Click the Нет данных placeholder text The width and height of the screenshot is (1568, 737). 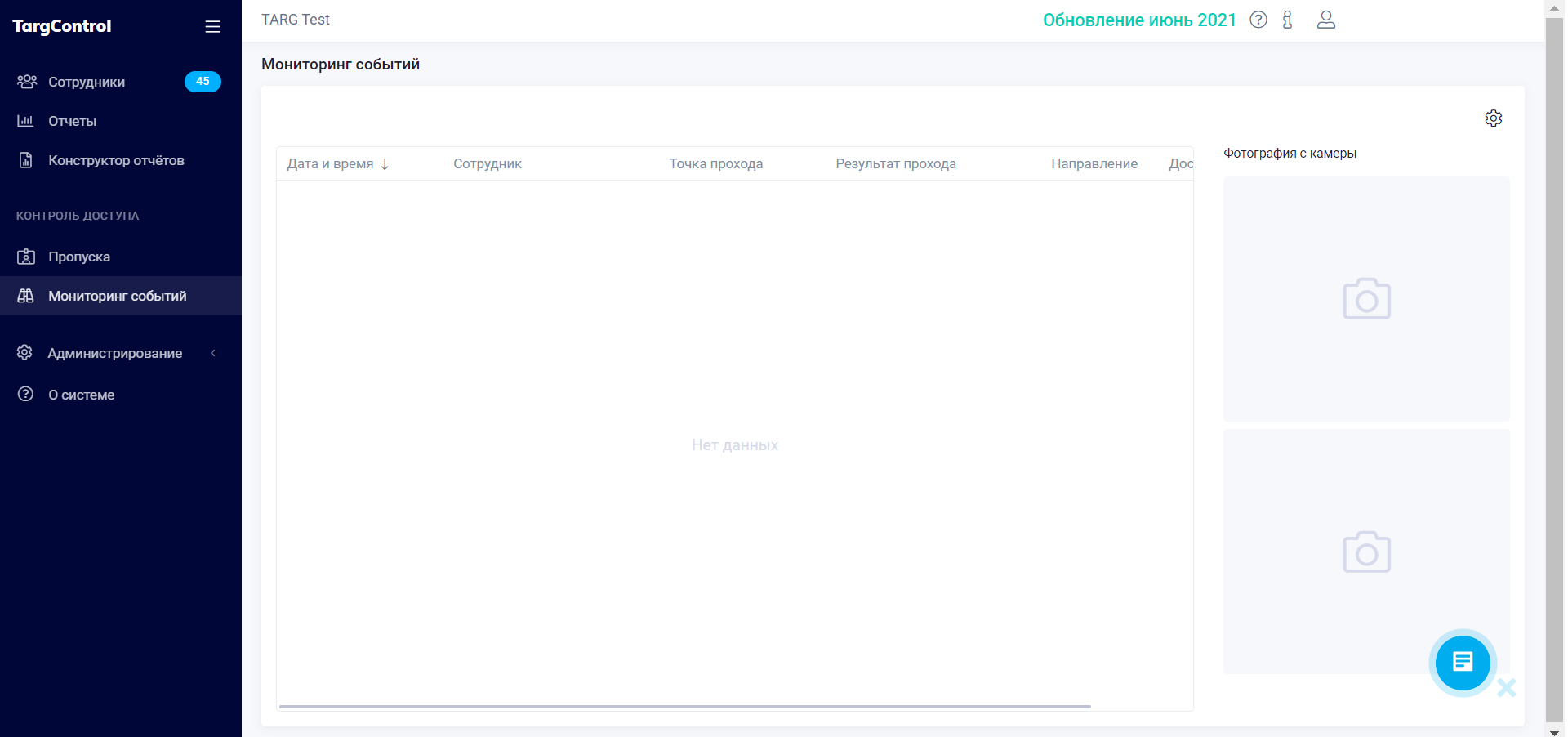pos(735,445)
